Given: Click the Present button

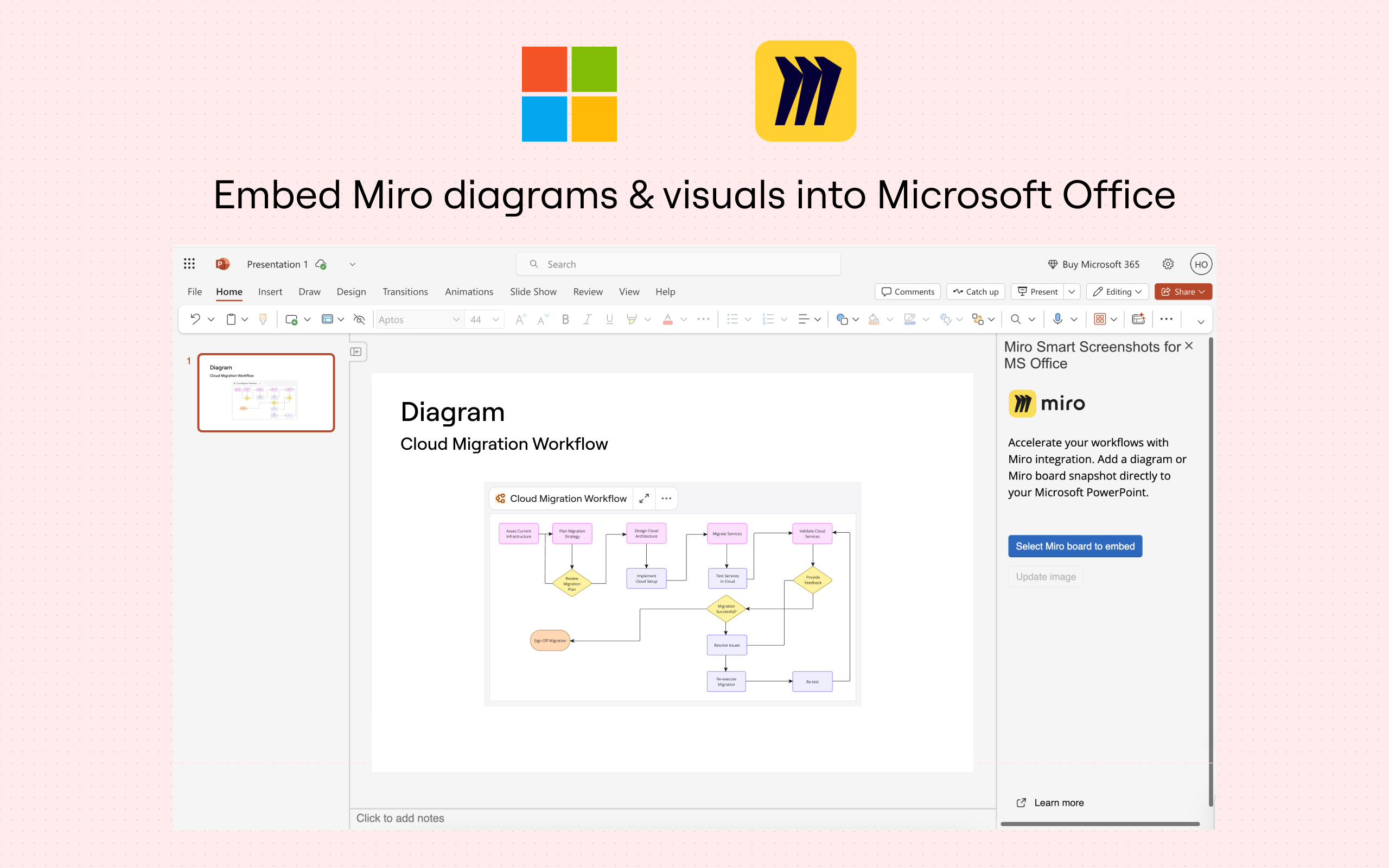Looking at the screenshot, I should click(x=1037, y=292).
